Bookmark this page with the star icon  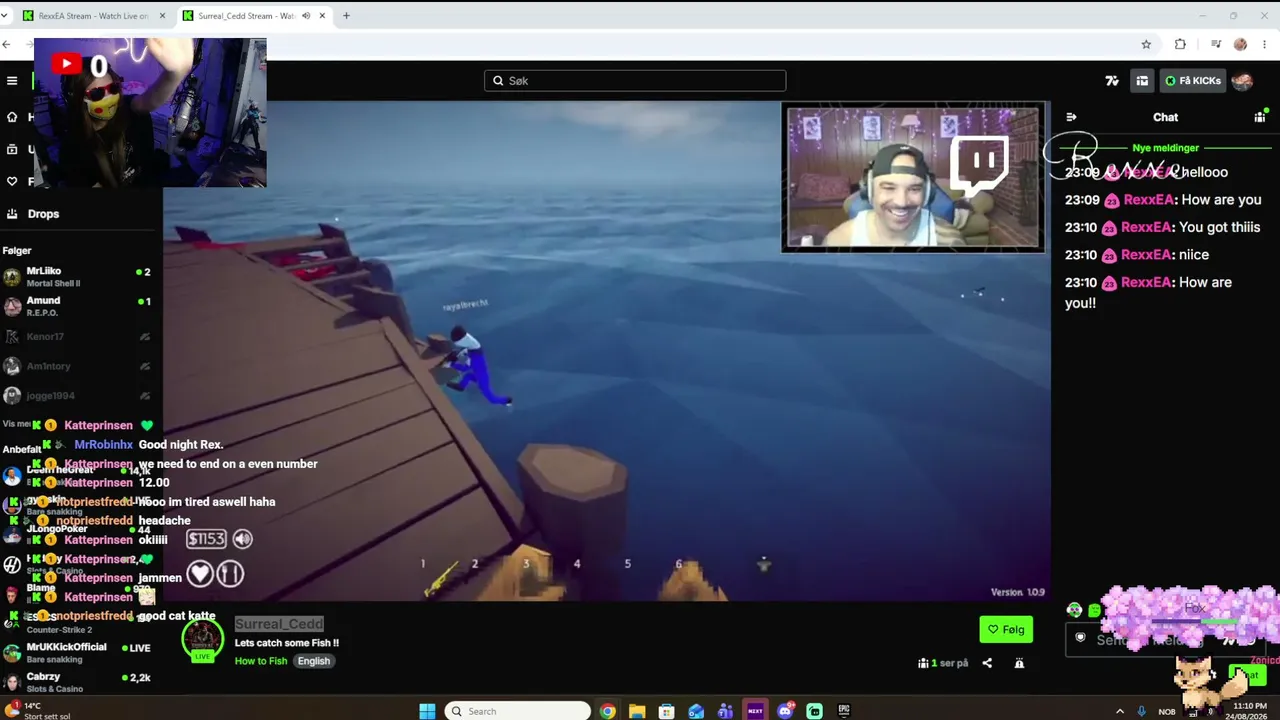point(1146,44)
